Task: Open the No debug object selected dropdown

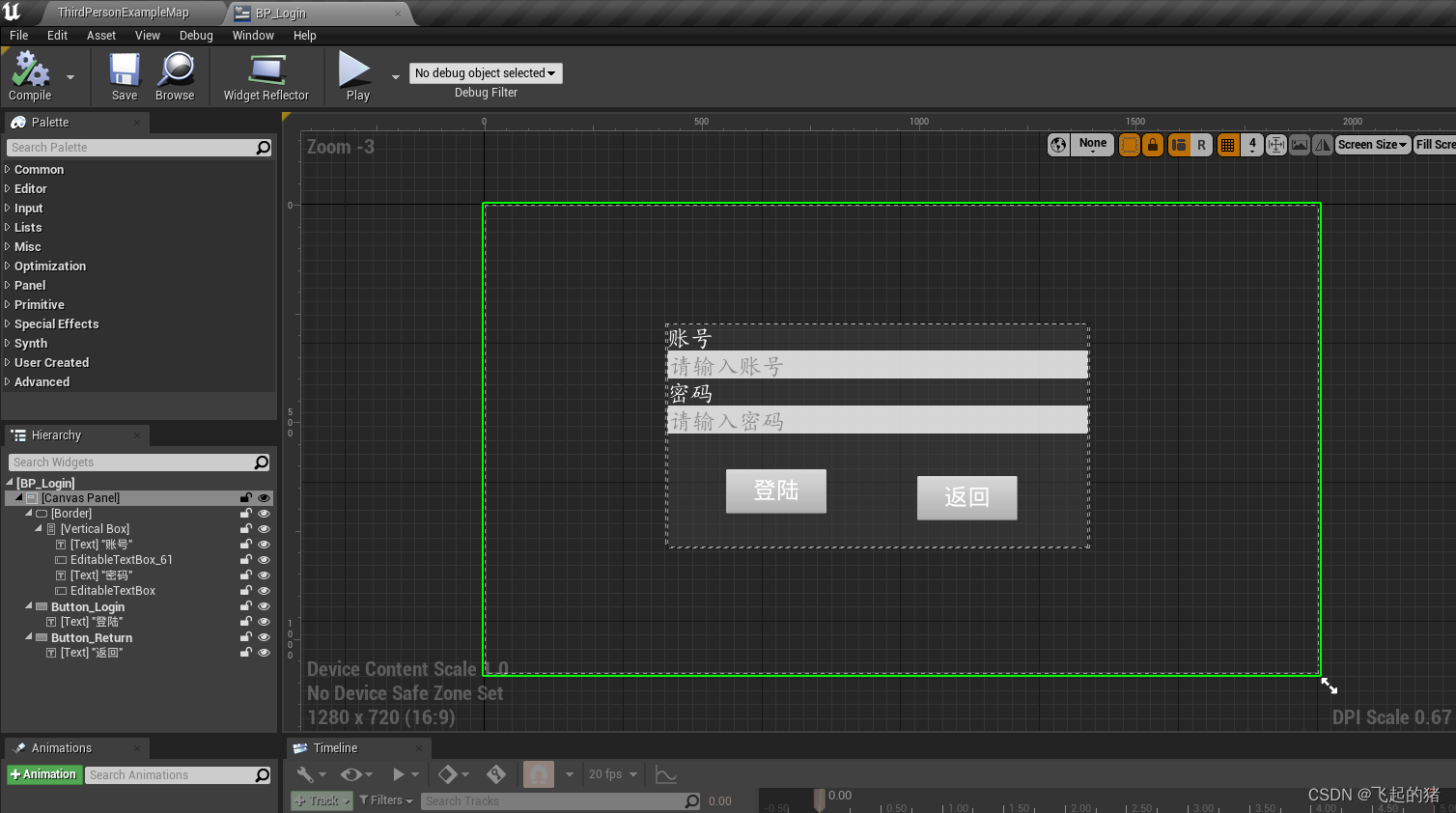Action: tap(486, 72)
